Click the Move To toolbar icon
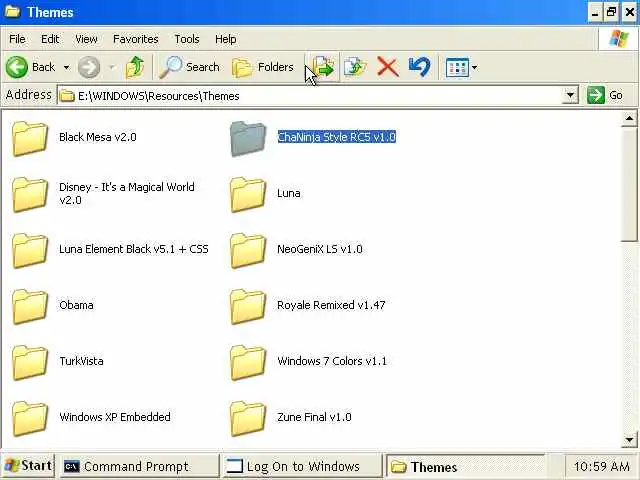Image resolution: width=640 pixels, height=480 pixels. 324,67
